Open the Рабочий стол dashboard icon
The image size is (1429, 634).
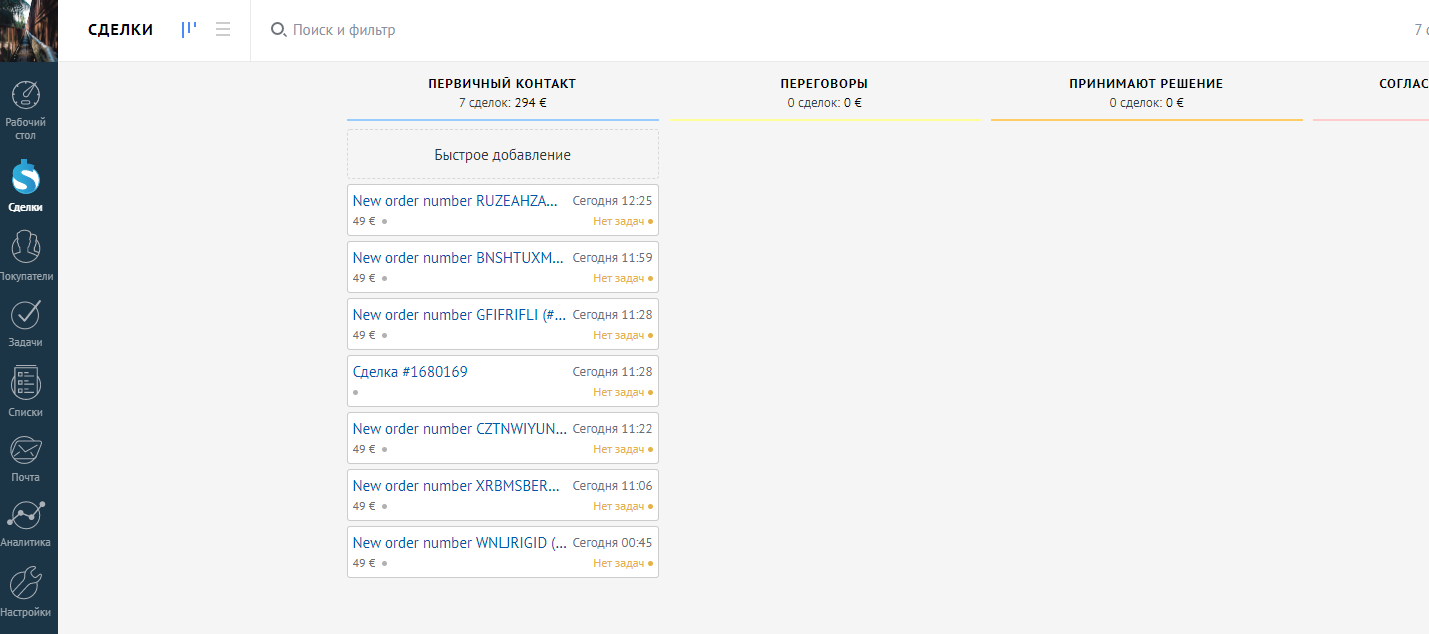coord(25,96)
